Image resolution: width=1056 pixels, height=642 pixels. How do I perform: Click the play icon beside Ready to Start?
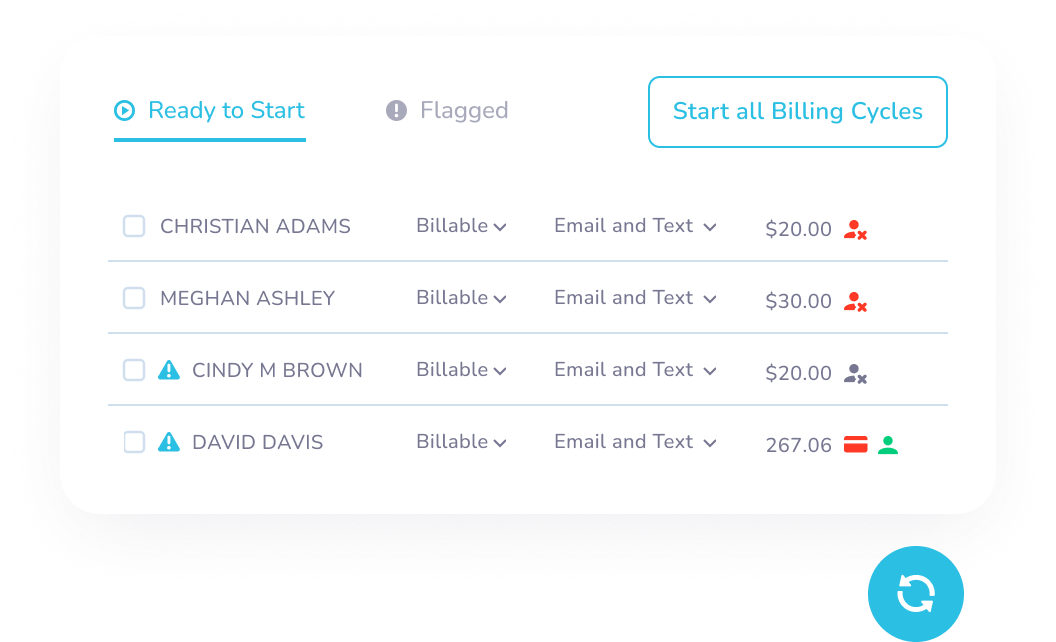click(124, 111)
